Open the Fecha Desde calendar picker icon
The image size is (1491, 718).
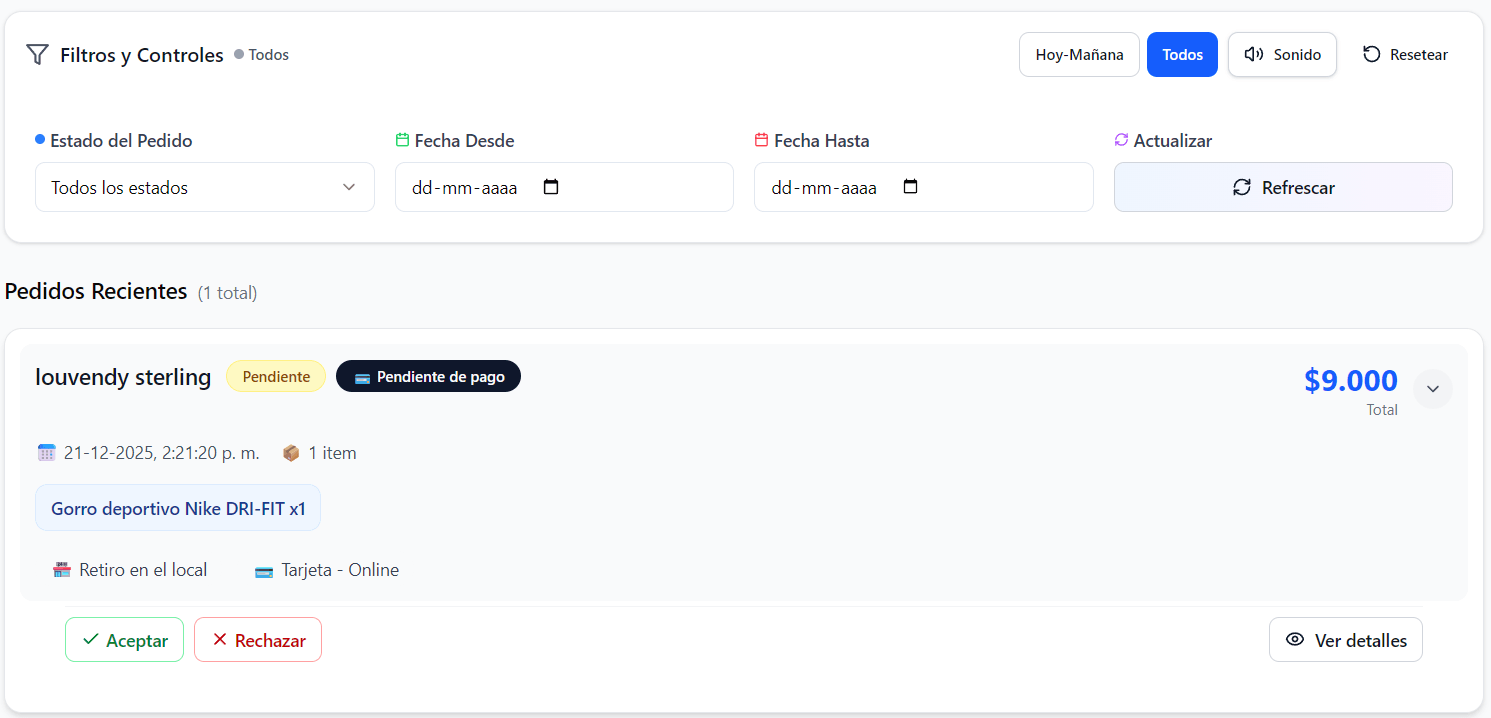tap(551, 187)
